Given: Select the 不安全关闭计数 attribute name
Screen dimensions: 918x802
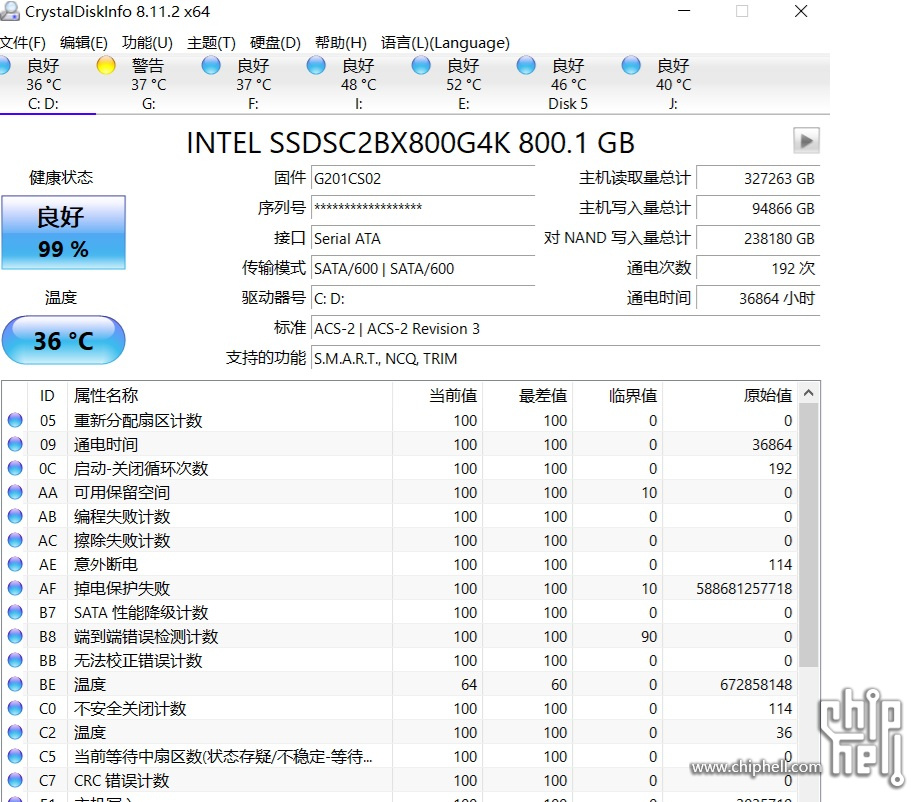Looking at the screenshot, I should point(130,708).
